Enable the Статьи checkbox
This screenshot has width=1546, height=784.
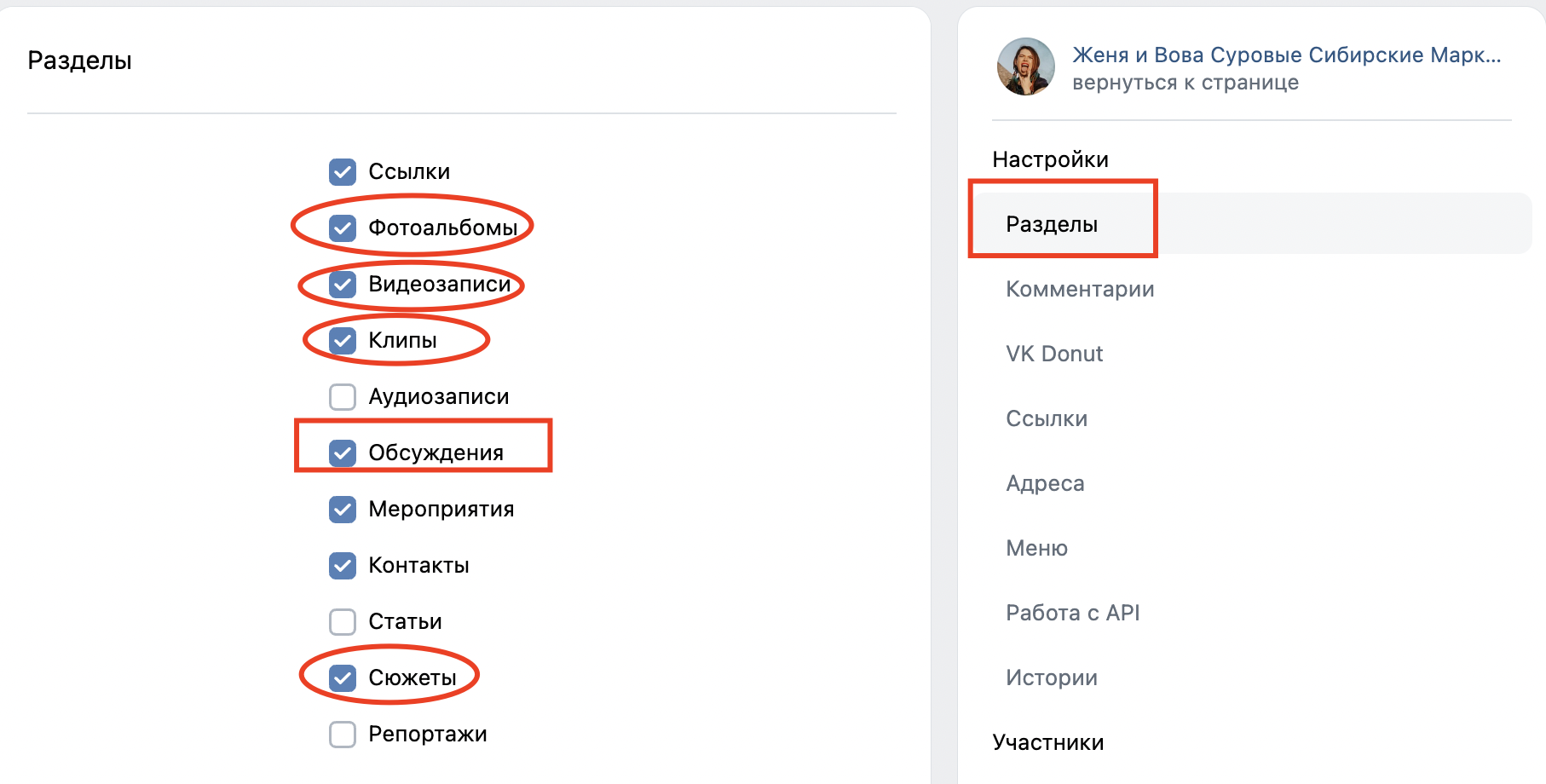pyautogui.click(x=343, y=621)
